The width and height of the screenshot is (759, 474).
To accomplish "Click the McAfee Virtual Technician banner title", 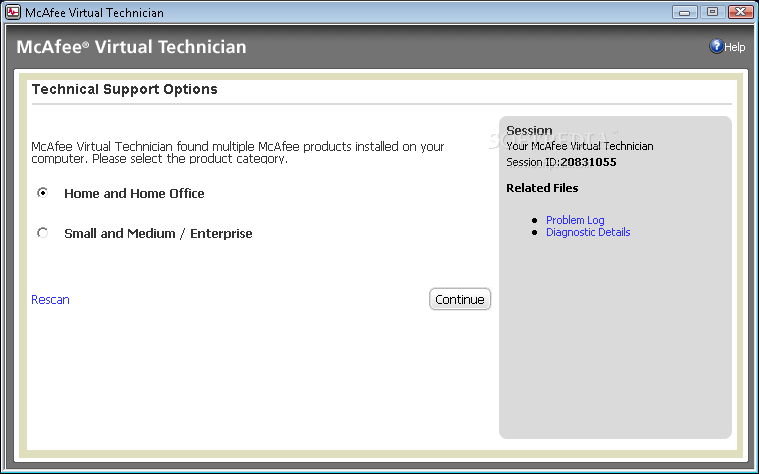I will coord(131,47).
